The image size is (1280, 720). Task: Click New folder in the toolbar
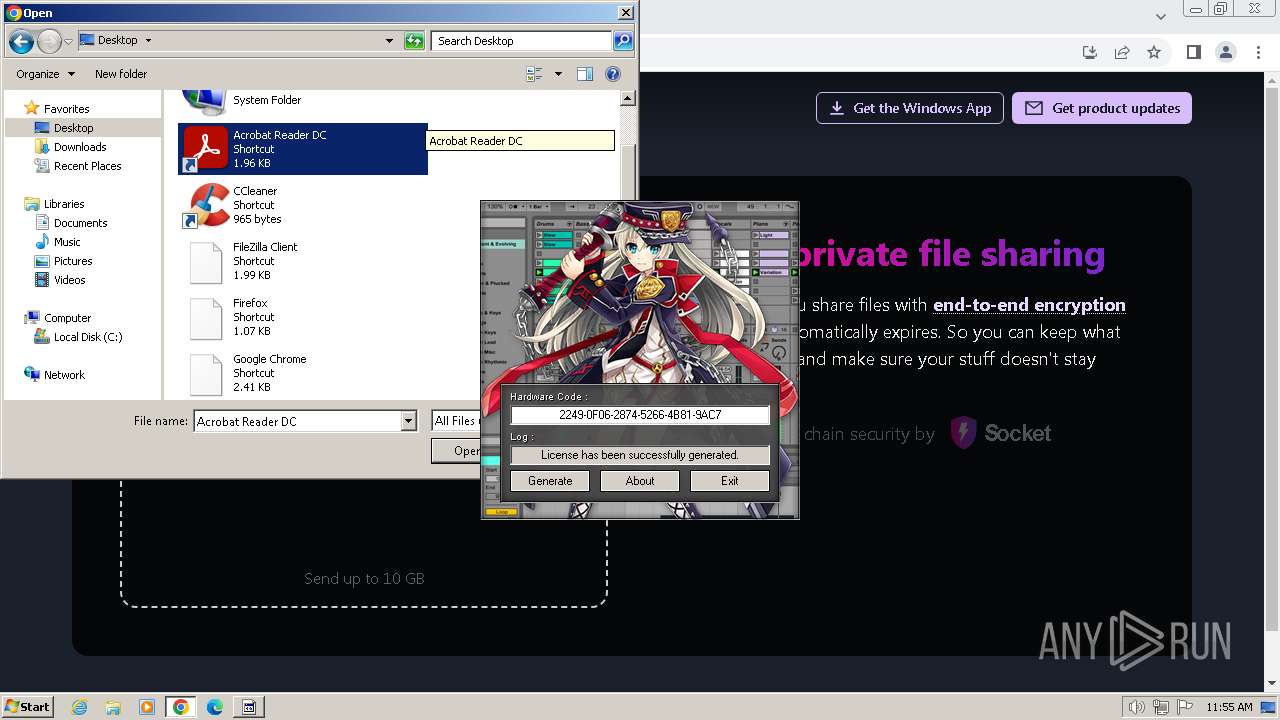click(121, 74)
